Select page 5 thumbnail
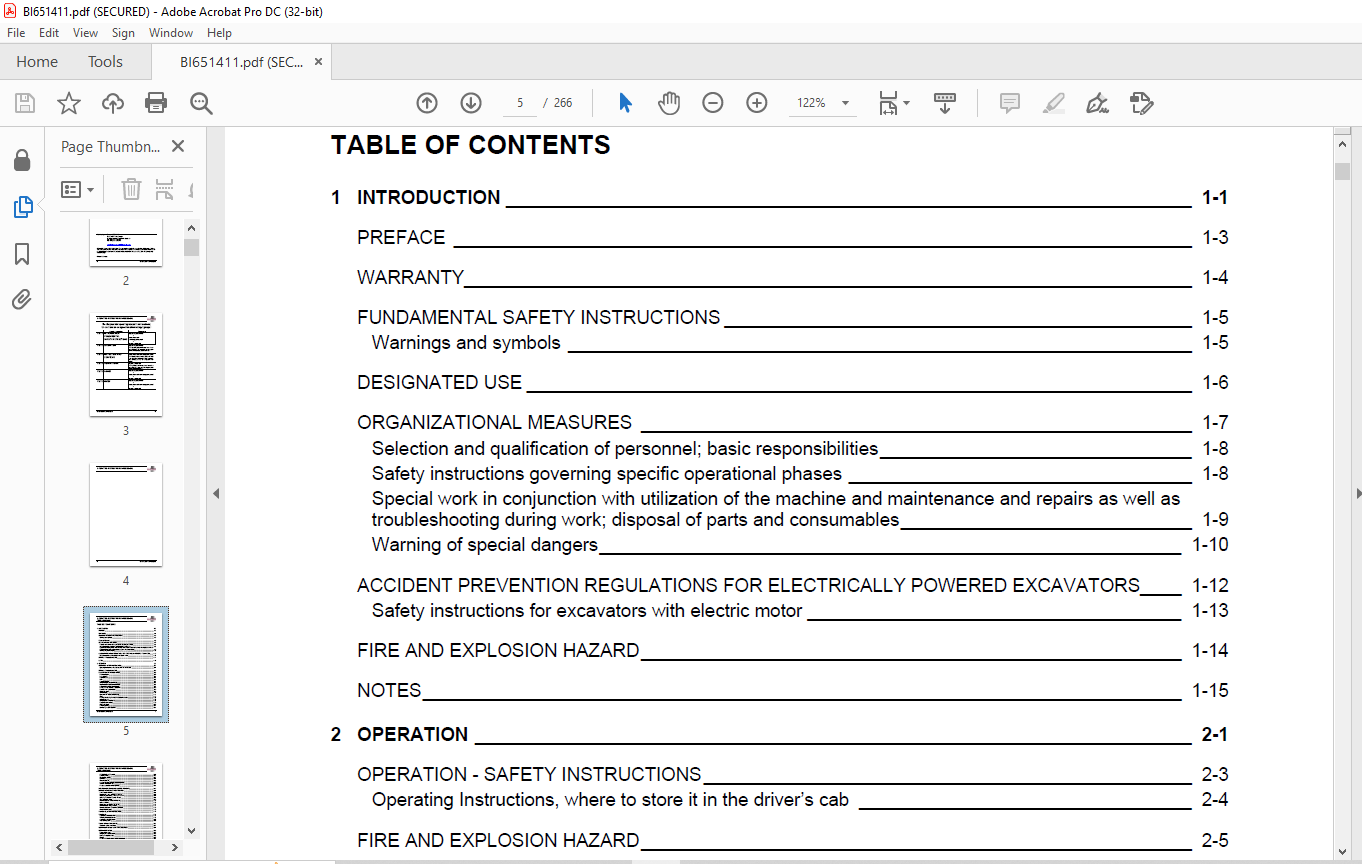Viewport: 1362px width, 864px height. pos(126,665)
